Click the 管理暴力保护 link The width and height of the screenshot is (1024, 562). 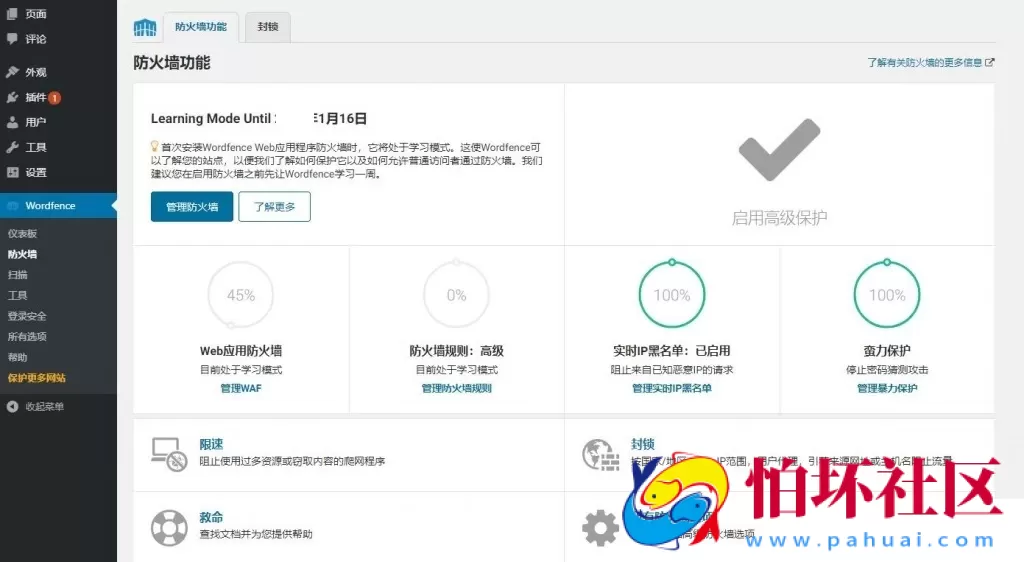coord(887,388)
